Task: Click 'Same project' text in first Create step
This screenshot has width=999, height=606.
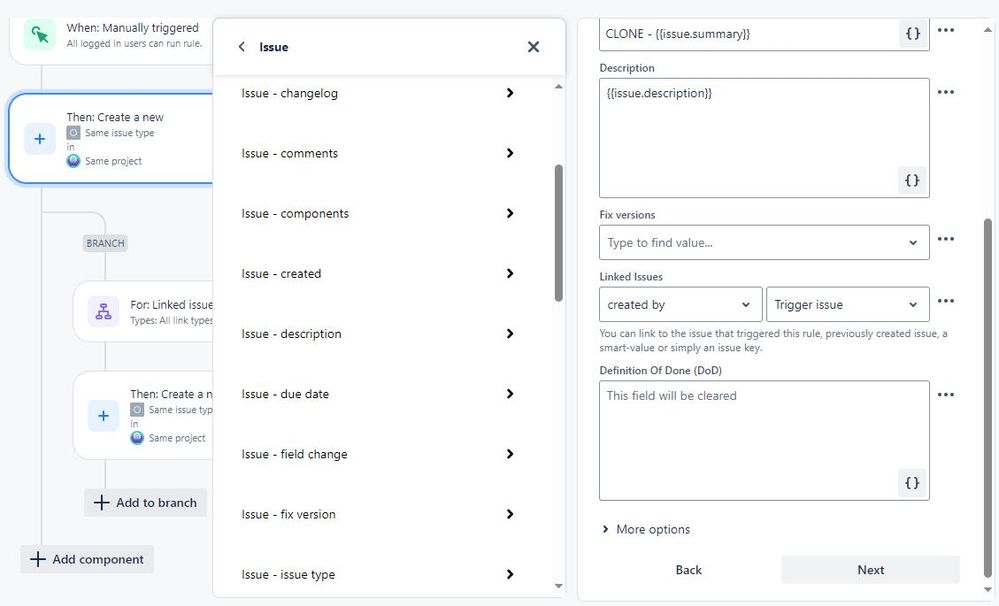Action: pyautogui.click(x=113, y=161)
